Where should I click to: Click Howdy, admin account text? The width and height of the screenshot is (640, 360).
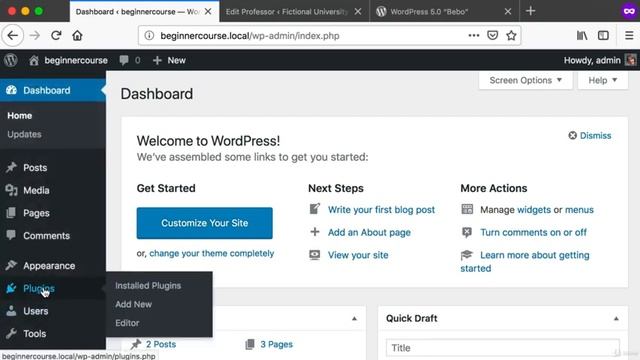tap(592, 60)
